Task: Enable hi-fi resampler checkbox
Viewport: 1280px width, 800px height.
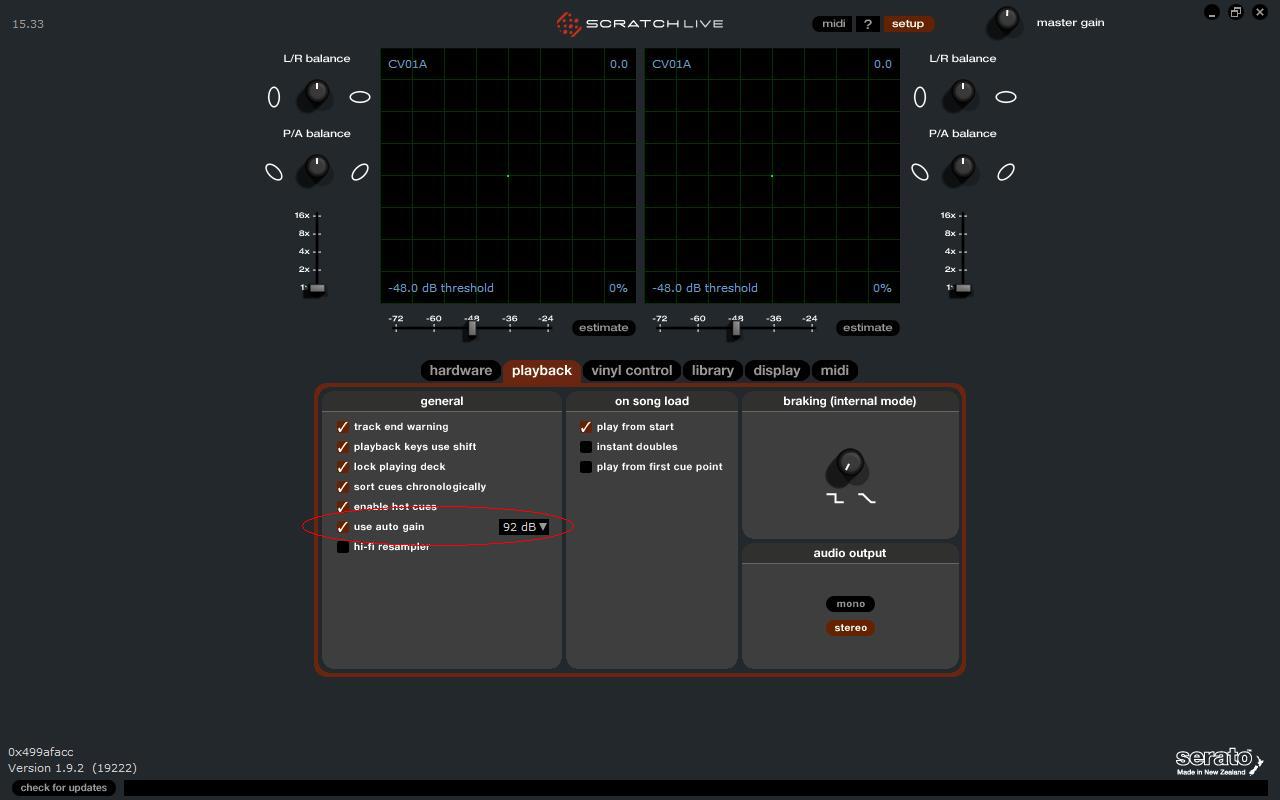Action: (343, 547)
